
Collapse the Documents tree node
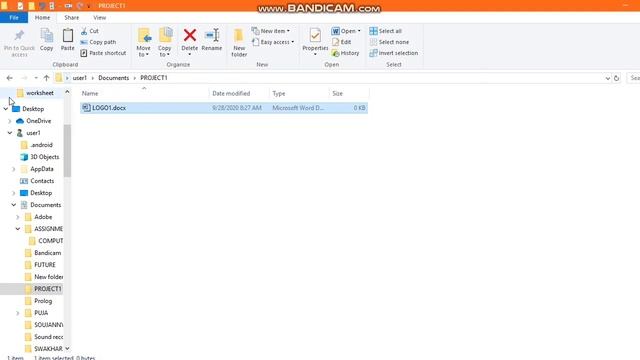[14, 205]
